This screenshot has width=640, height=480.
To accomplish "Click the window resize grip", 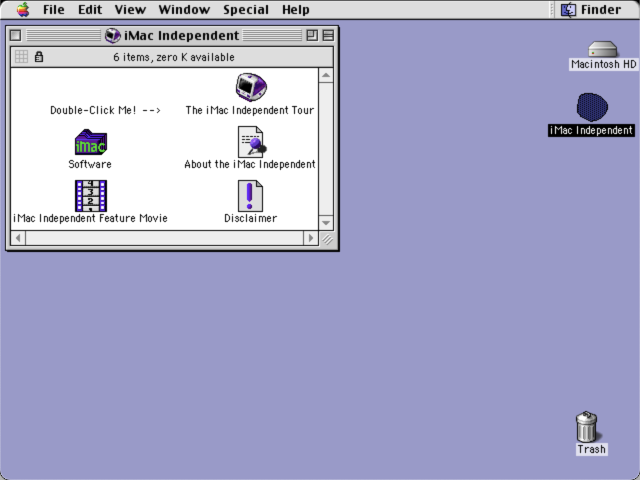I will click(x=327, y=238).
